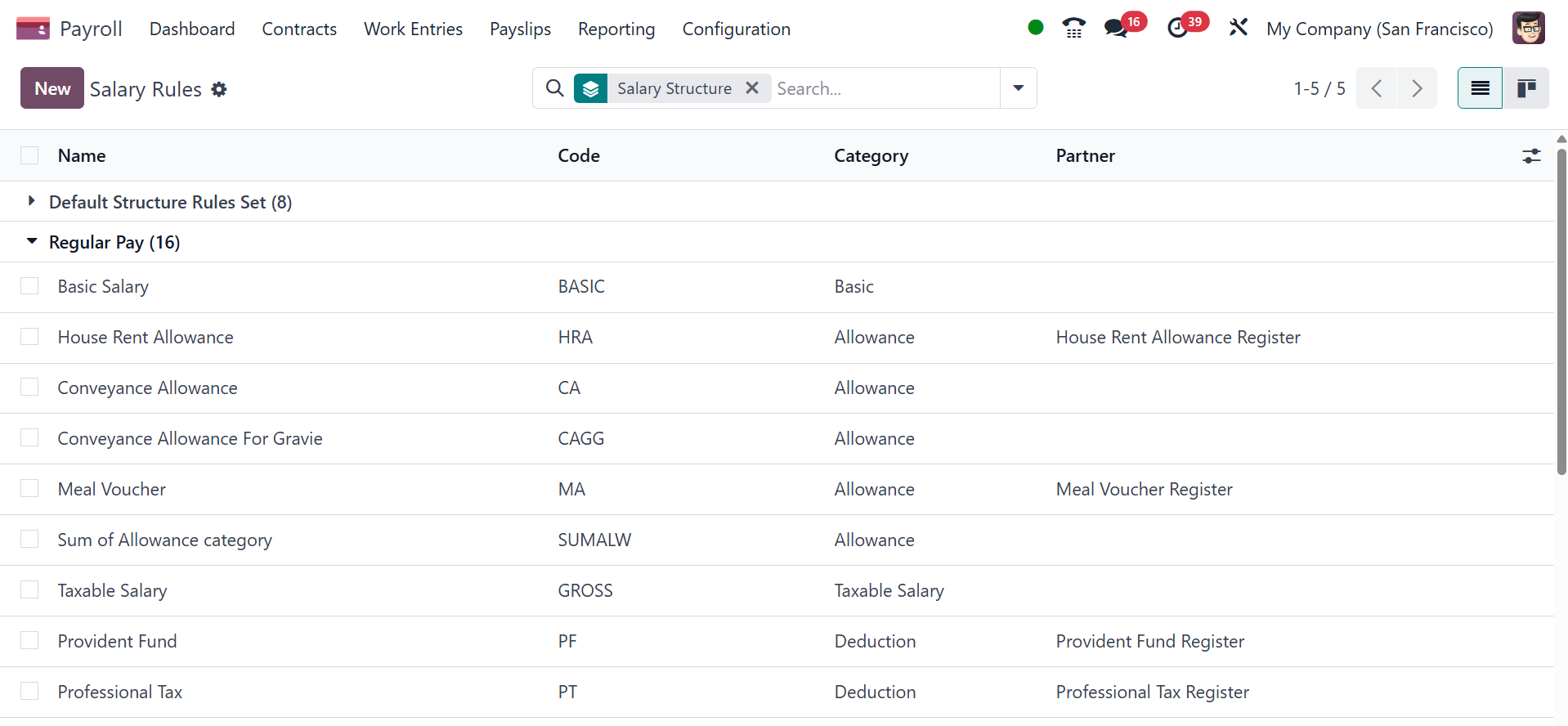Click the Search input field
The width and height of the screenshot is (1568, 726).
(885, 88)
